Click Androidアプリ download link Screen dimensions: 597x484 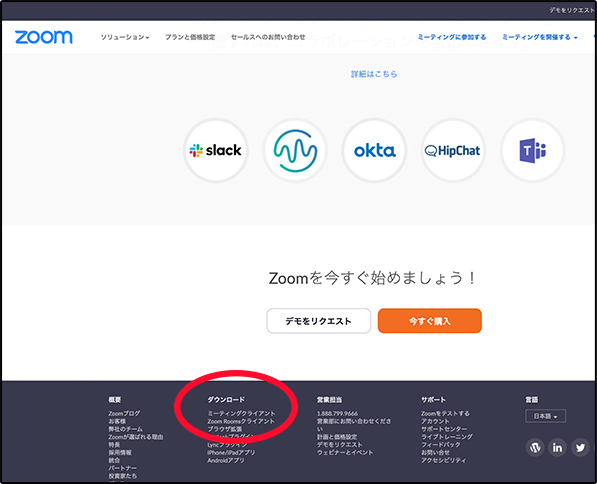(226, 460)
